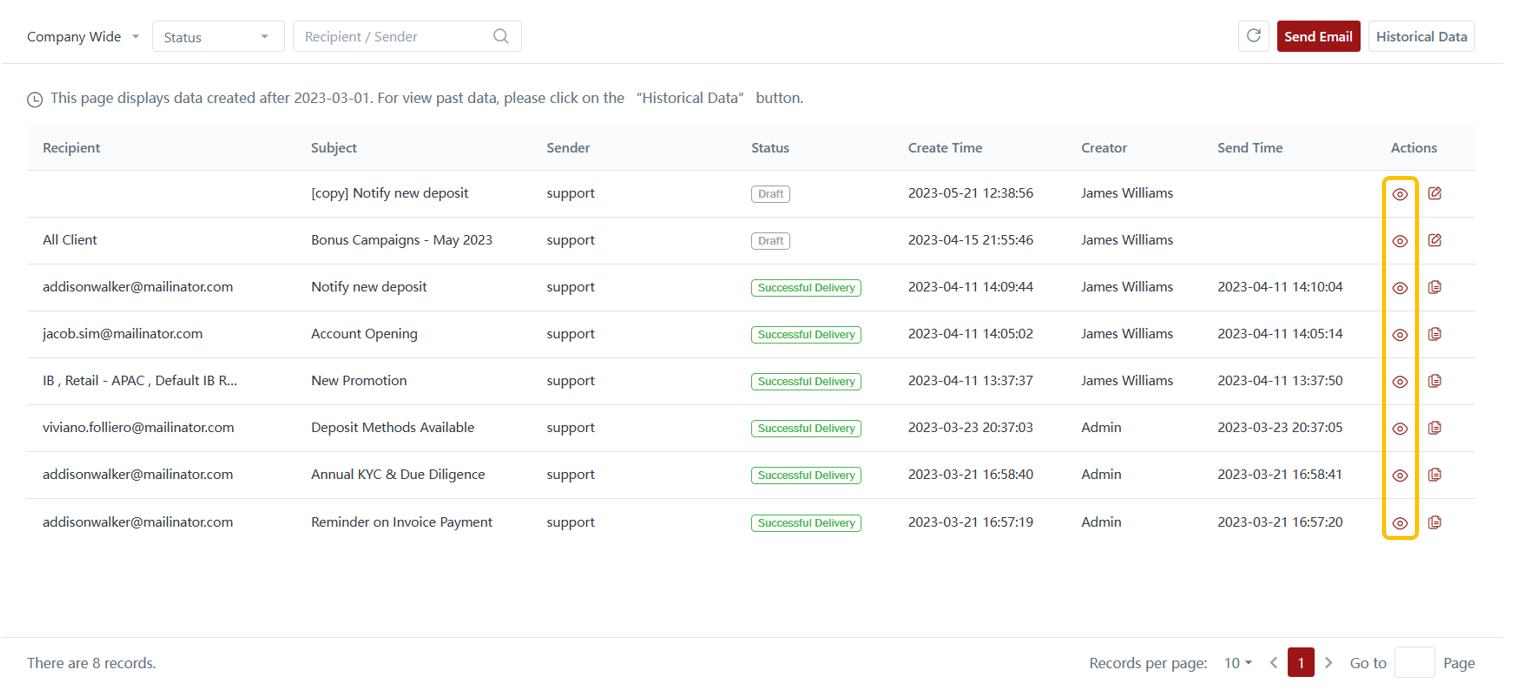Click the Send Email button
Screen dimensions: 1522x699
1318,37
